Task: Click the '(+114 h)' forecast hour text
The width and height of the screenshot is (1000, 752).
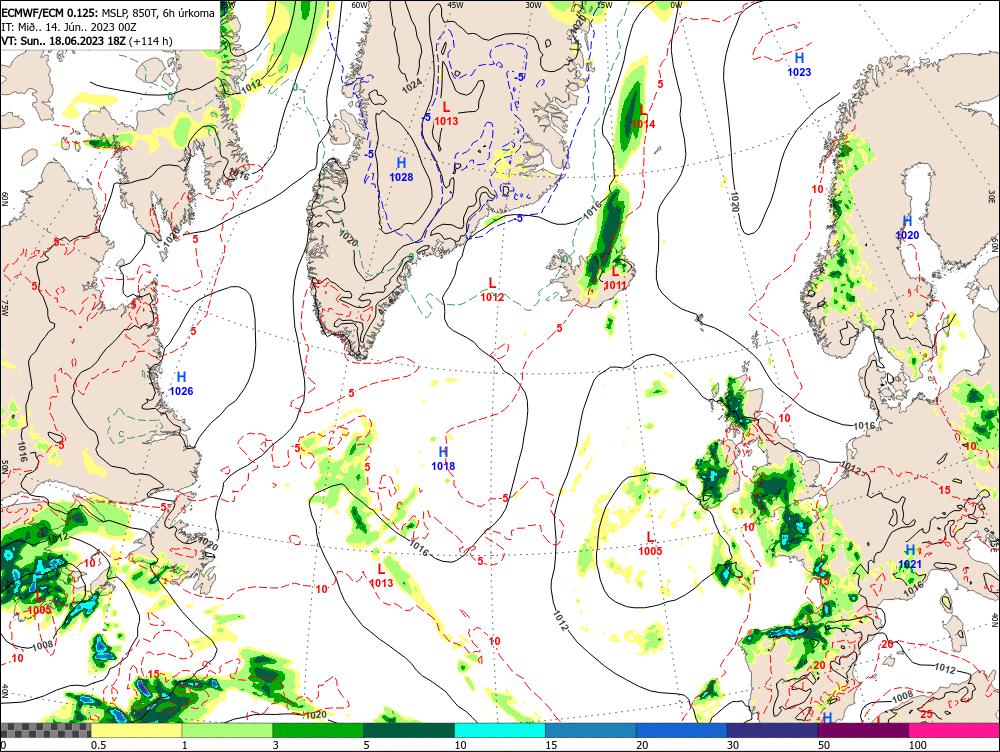Action: click(x=151, y=41)
